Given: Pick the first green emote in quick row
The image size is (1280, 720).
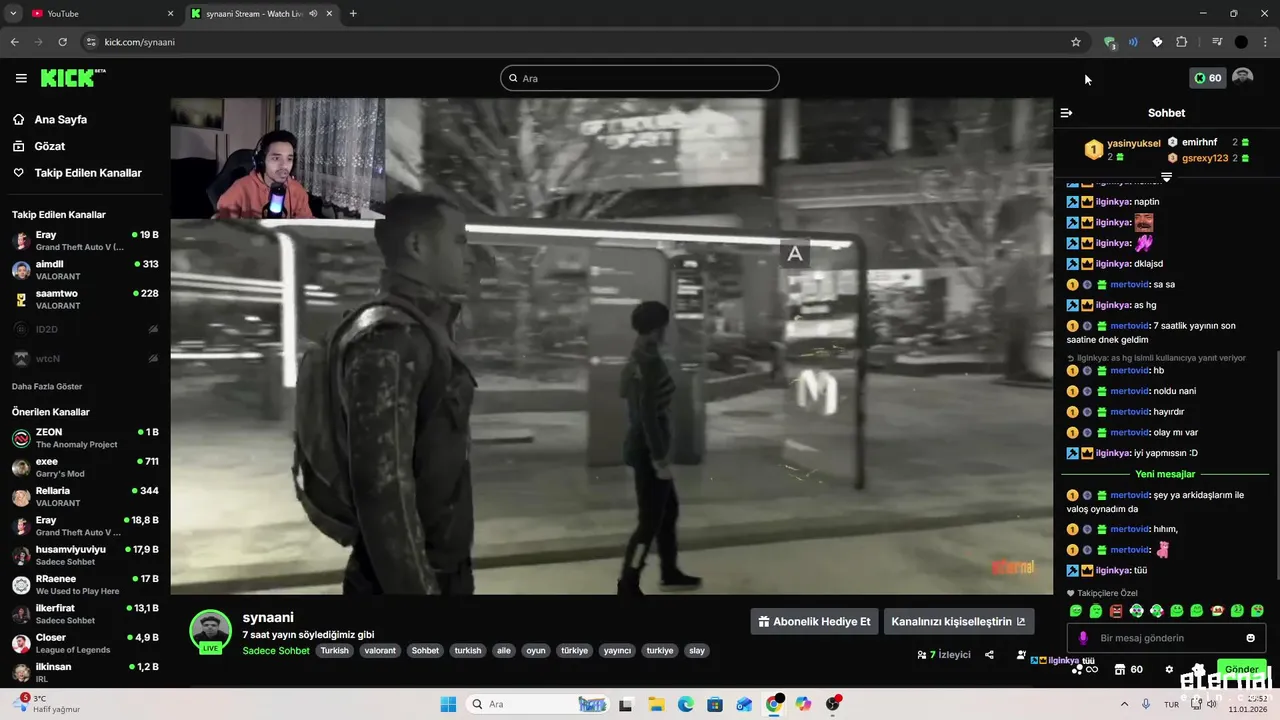Looking at the screenshot, I should (x=1076, y=610).
